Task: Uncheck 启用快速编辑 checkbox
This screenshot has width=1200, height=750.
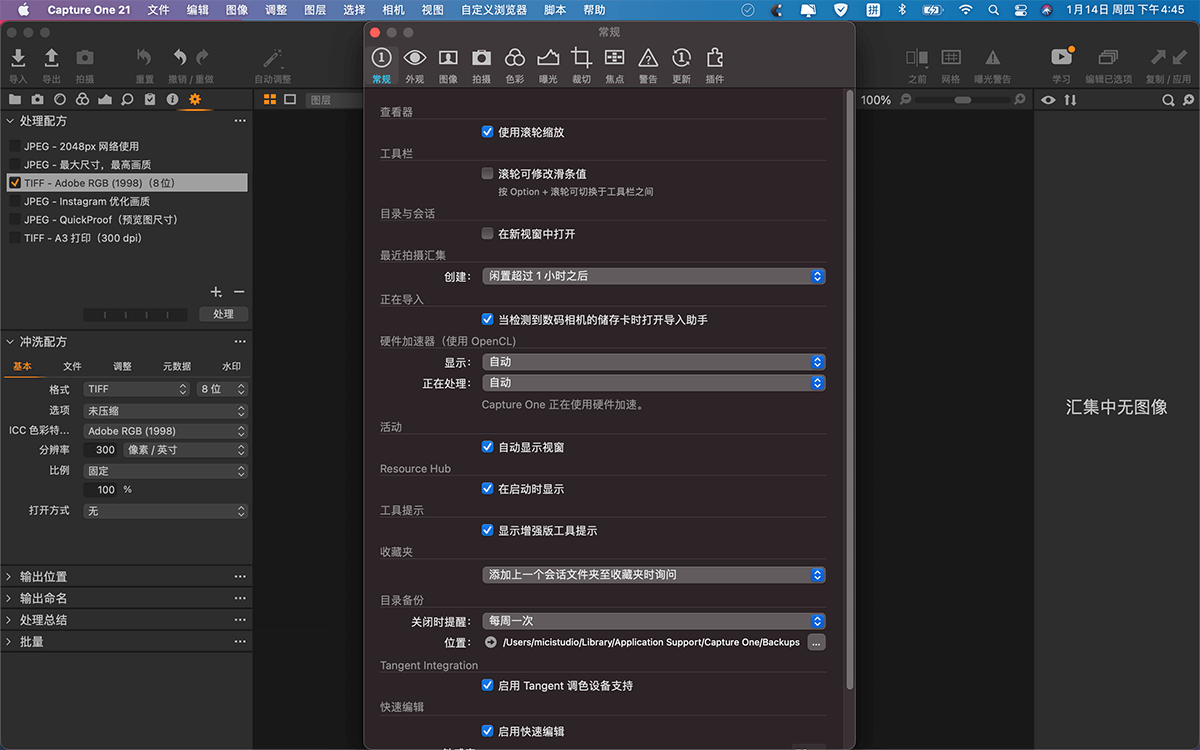Action: click(487, 732)
